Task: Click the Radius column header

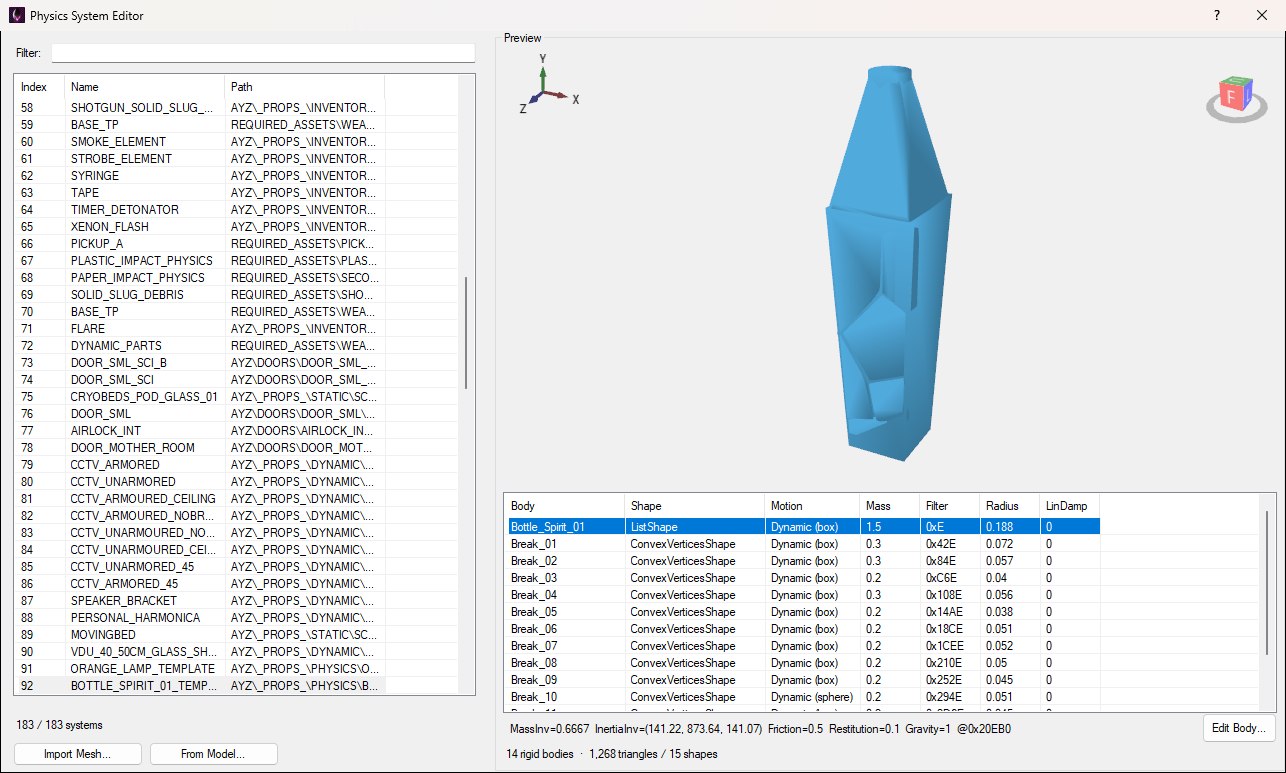Action: point(1009,506)
